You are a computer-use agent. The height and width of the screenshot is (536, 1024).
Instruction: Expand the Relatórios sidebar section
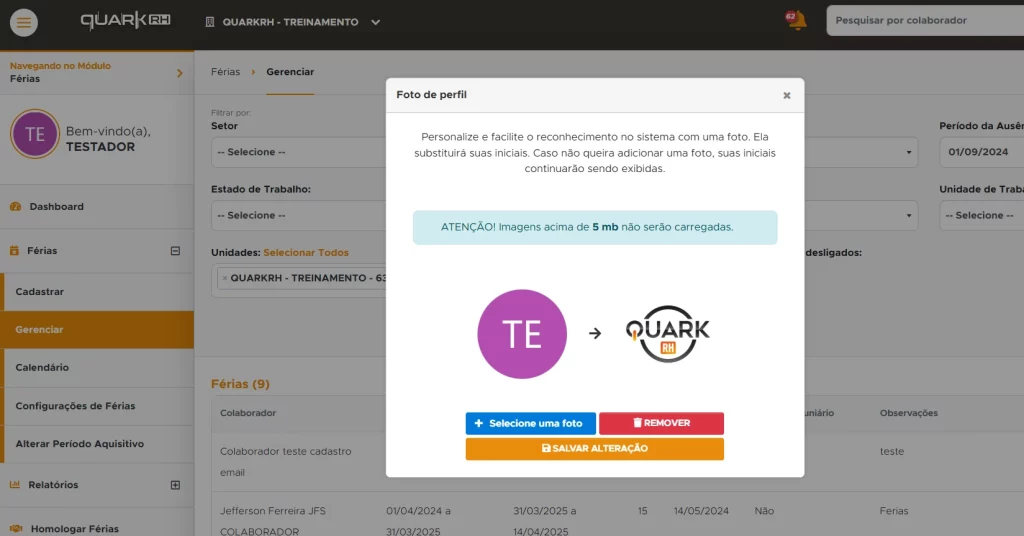(x=175, y=485)
